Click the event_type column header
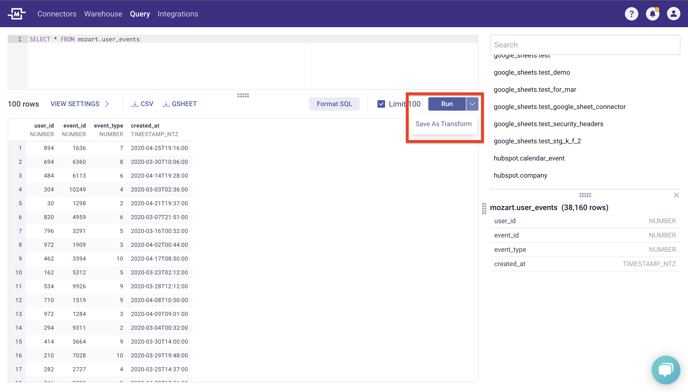 (108, 126)
